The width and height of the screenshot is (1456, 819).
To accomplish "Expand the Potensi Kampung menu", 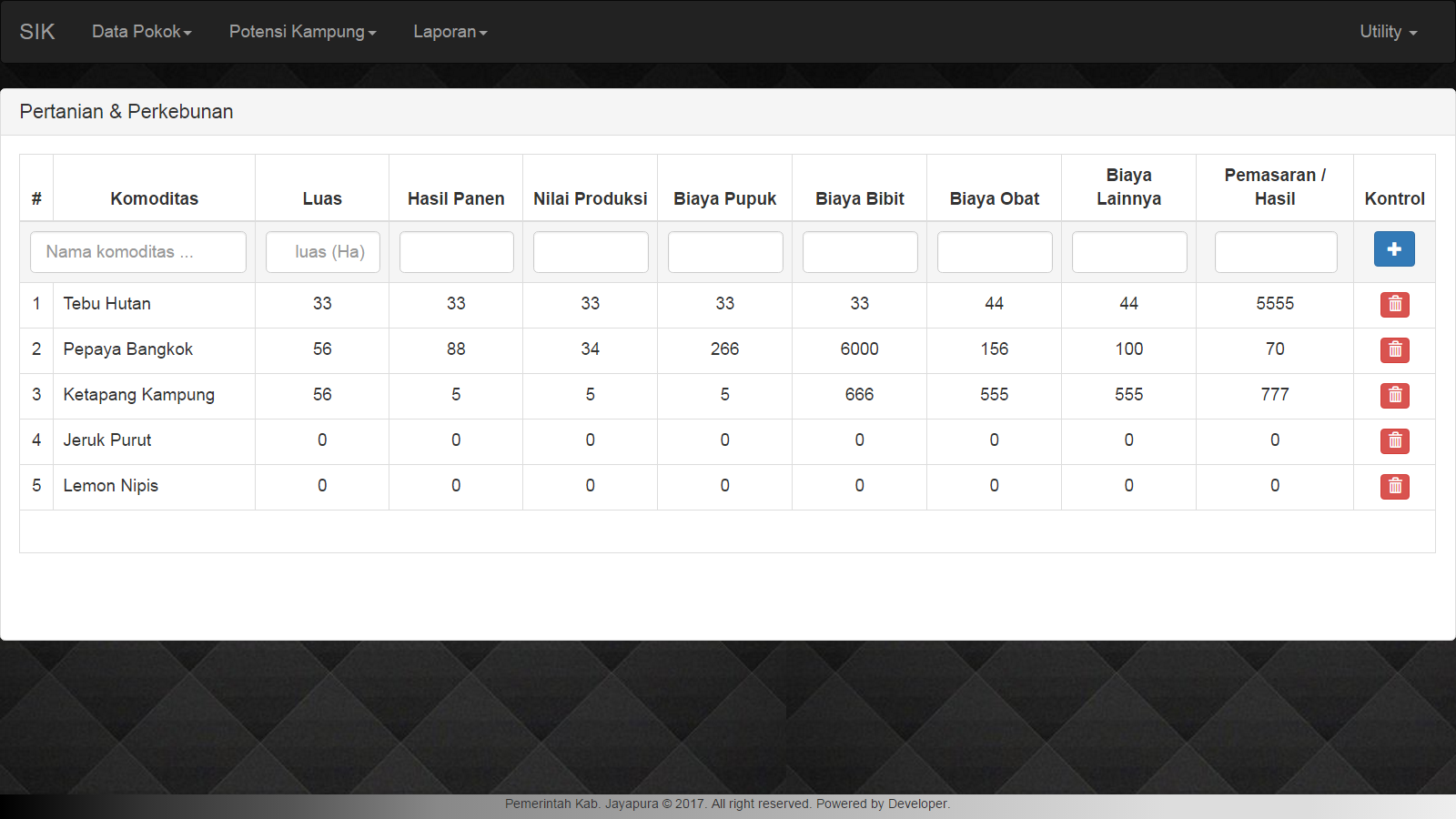I will 302,32.
